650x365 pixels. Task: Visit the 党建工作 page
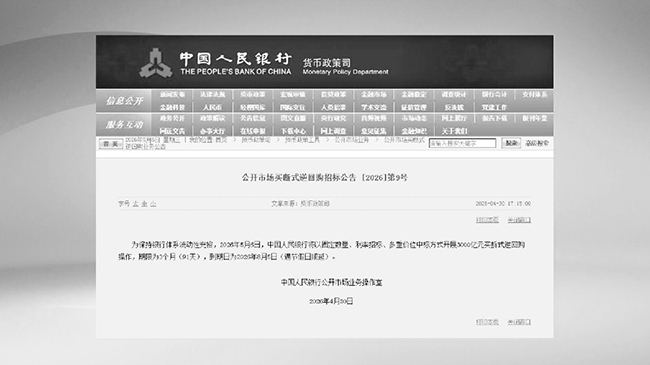(x=494, y=107)
